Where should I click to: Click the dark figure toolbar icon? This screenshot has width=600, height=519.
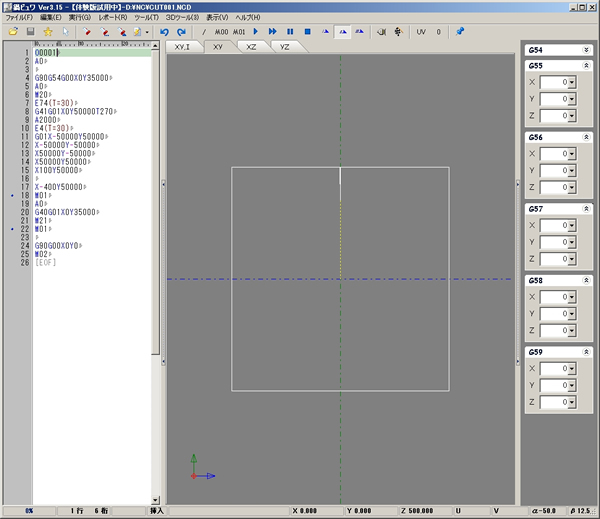pos(398,32)
